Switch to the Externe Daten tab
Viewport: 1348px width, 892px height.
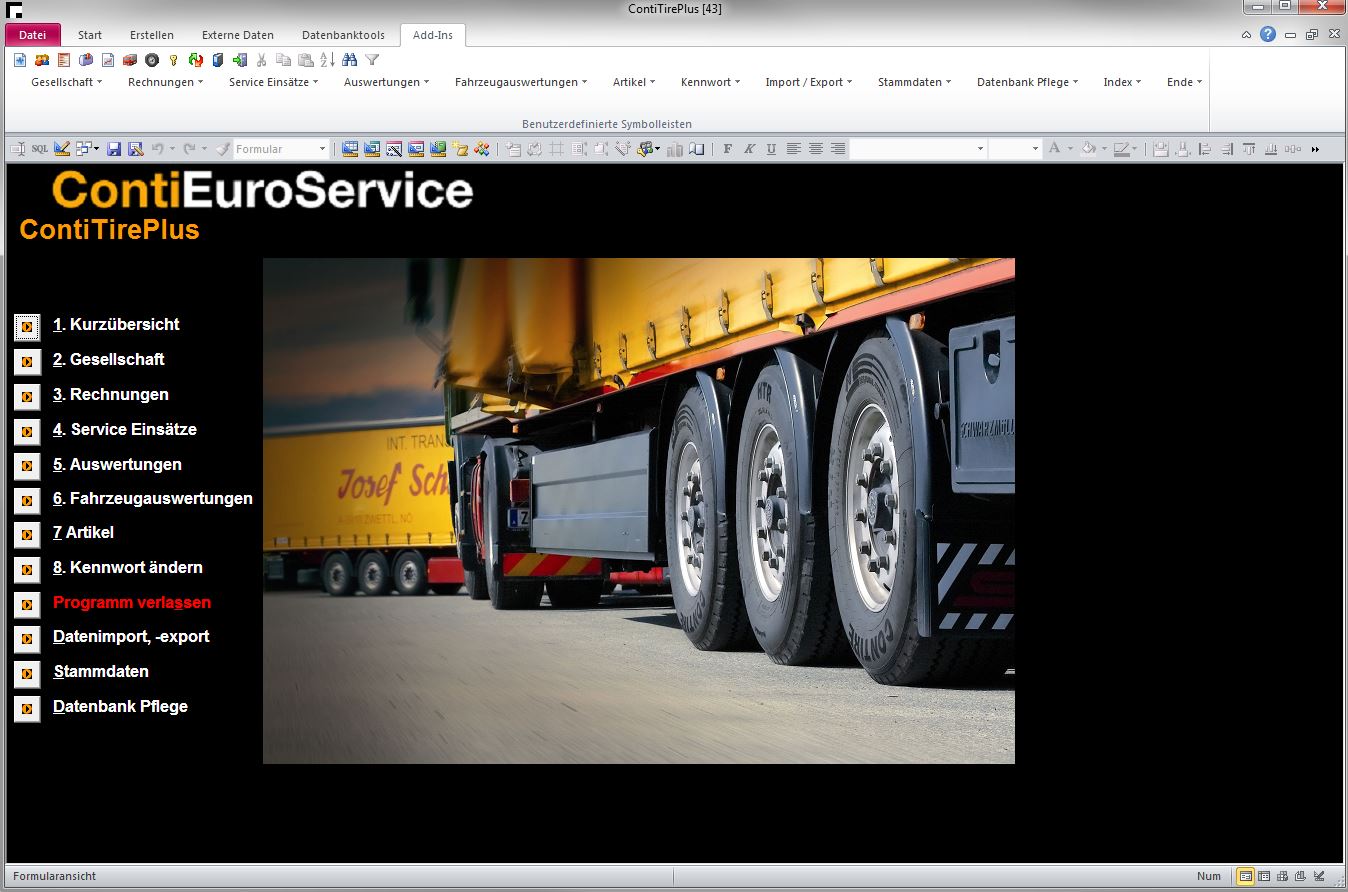click(238, 35)
